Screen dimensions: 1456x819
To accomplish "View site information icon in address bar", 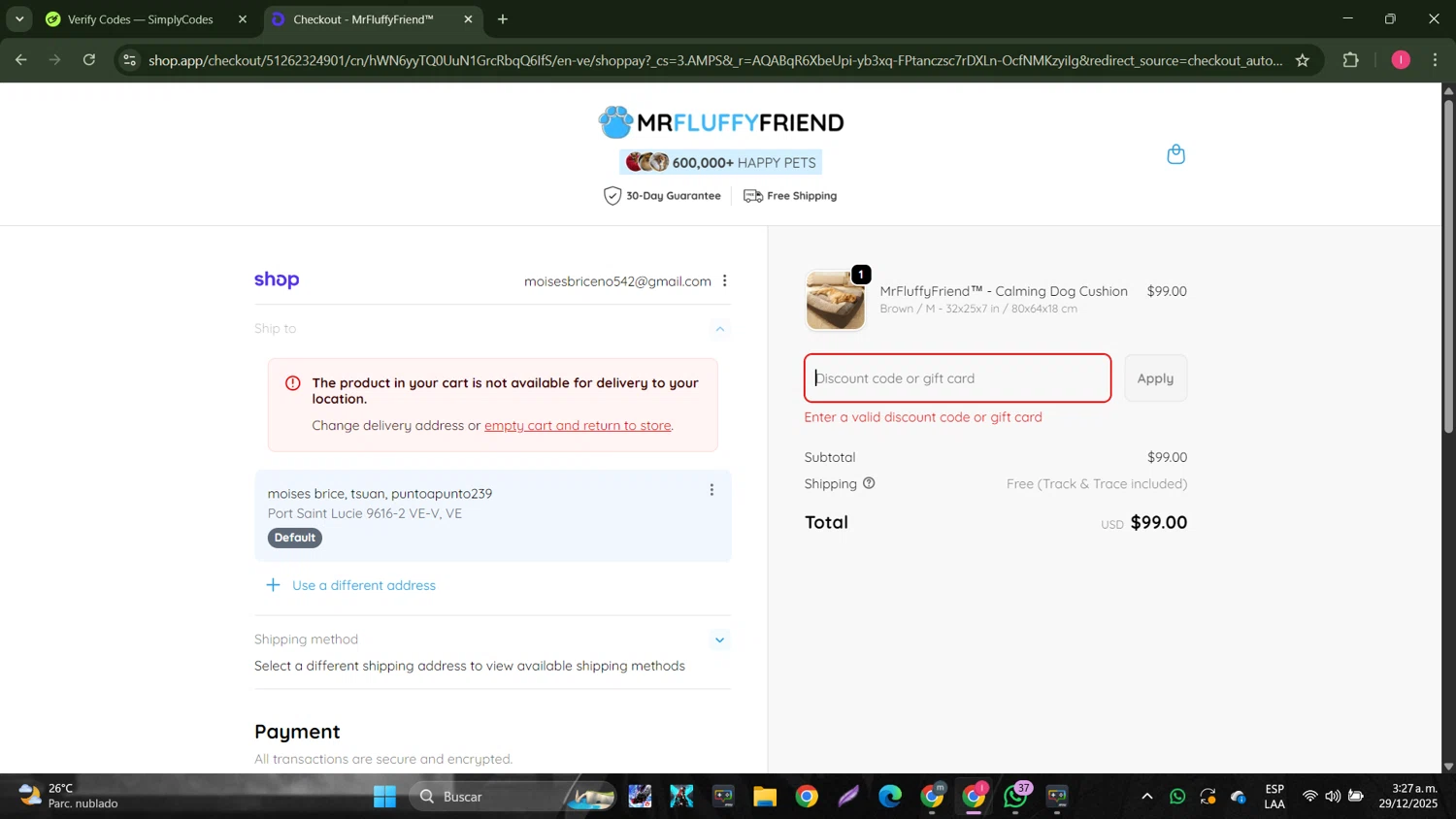I will [130, 60].
